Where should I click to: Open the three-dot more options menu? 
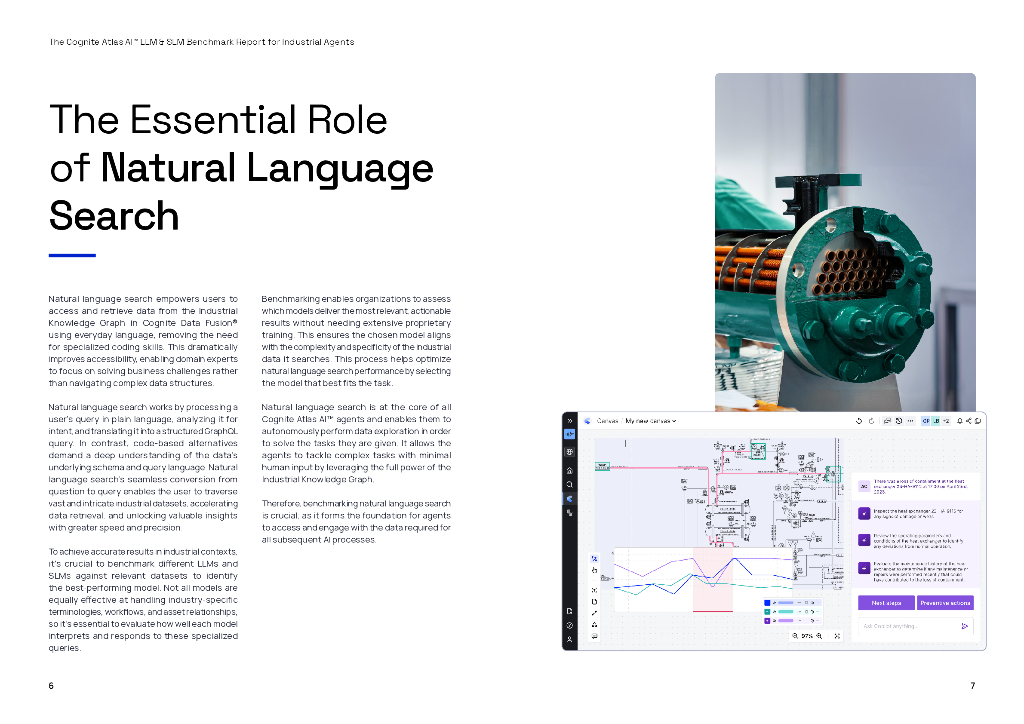coord(910,421)
